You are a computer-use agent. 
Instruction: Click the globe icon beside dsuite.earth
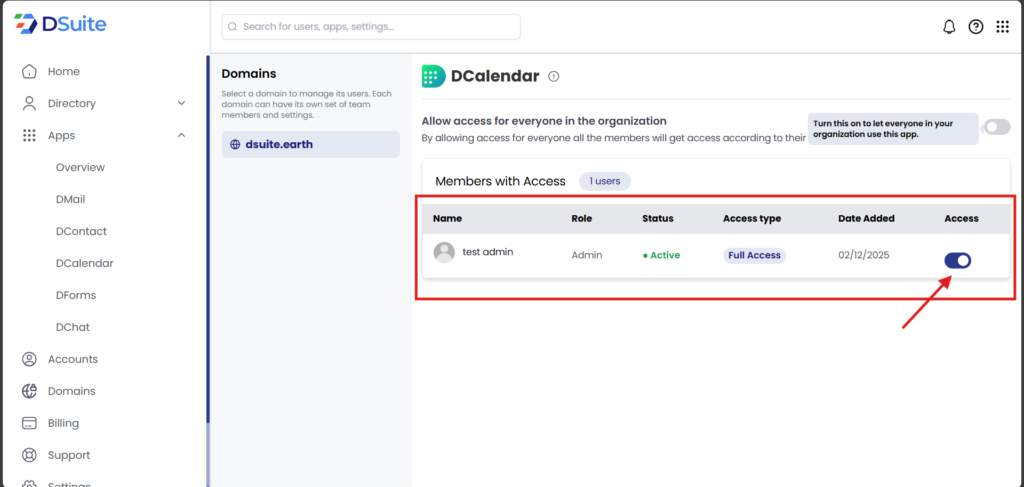pyautogui.click(x=235, y=144)
